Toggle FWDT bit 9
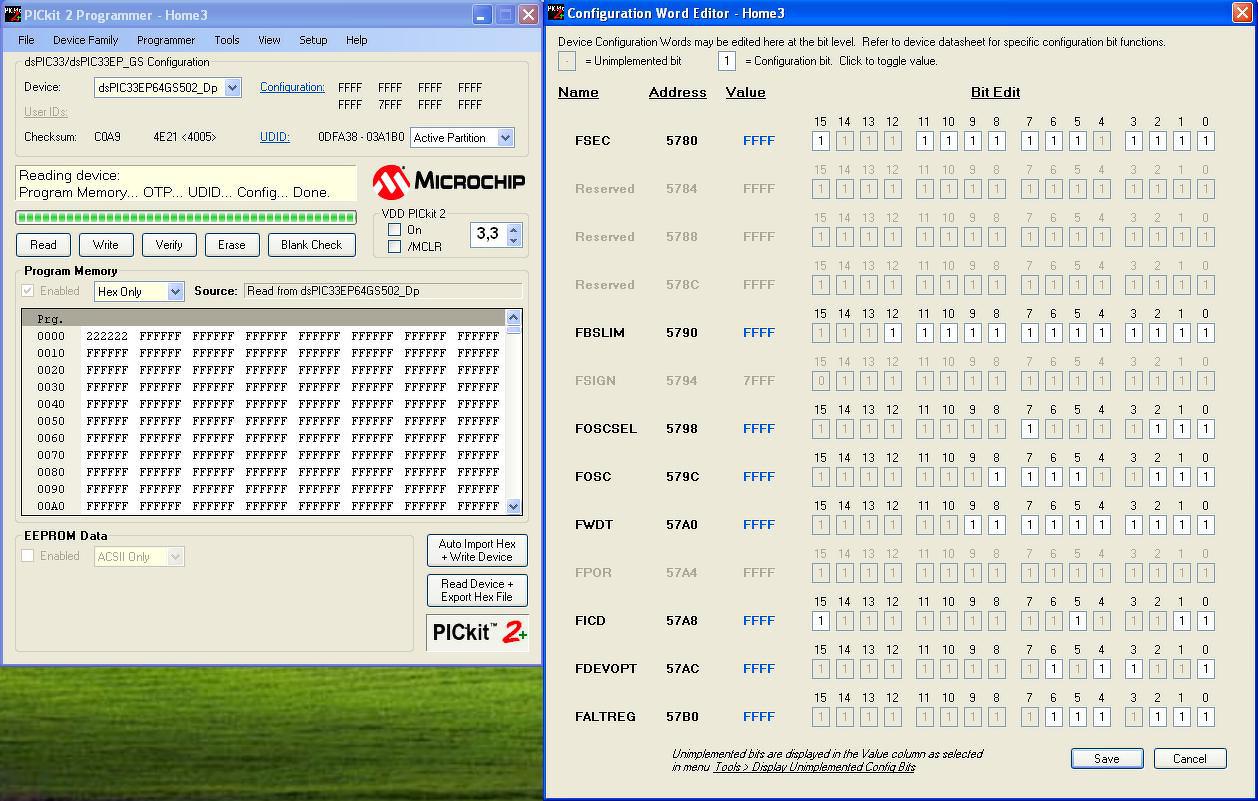This screenshot has width=1258, height=801. click(x=973, y=525)
